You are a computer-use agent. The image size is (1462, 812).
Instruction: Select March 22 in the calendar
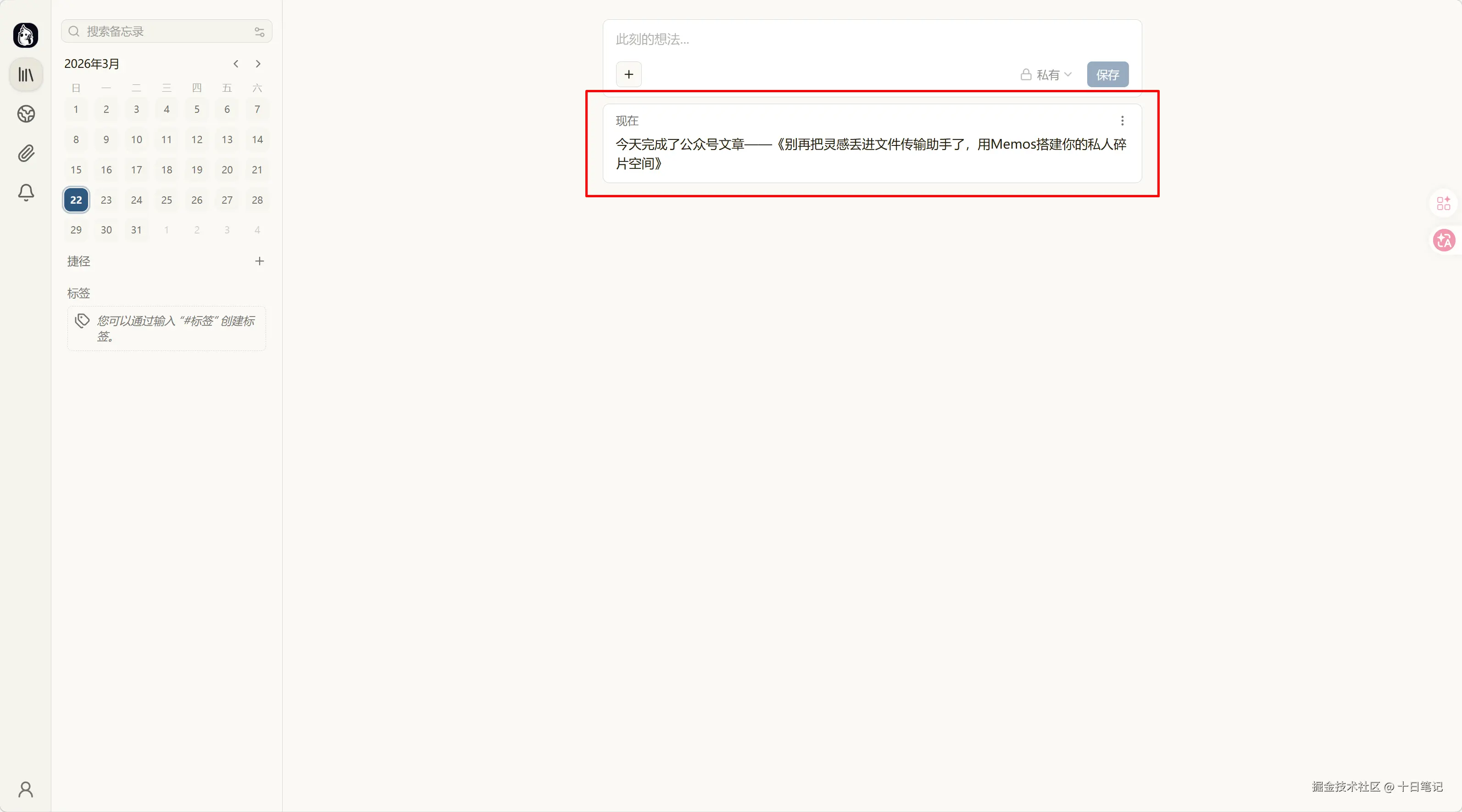[76, 200]
